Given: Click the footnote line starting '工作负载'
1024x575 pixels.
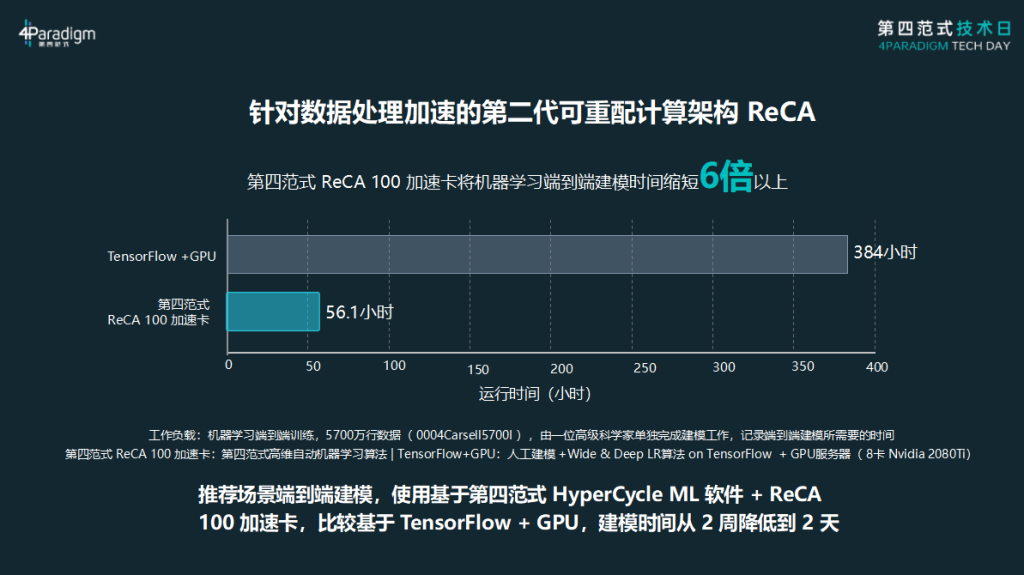Looking at the screenshot, I should click(x=521, y=435).
